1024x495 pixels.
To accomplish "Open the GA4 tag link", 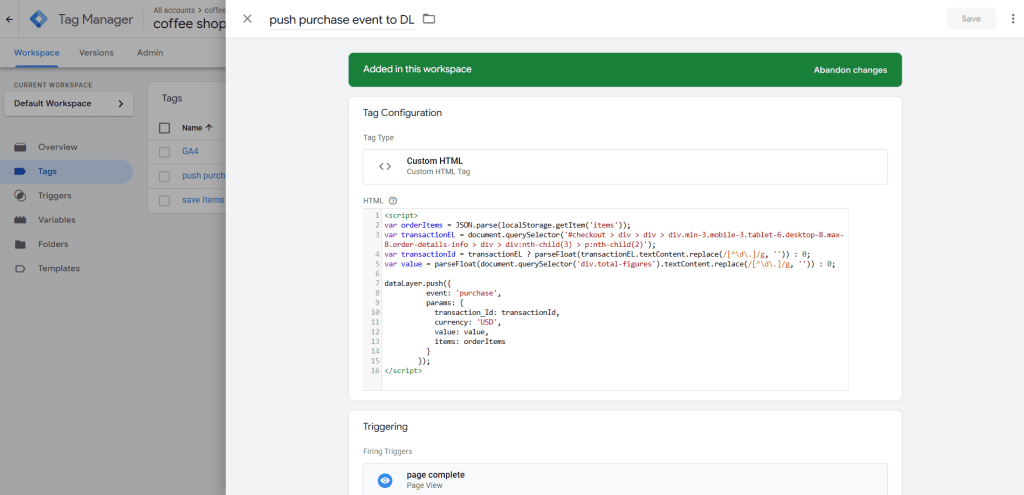I will 191,152.
